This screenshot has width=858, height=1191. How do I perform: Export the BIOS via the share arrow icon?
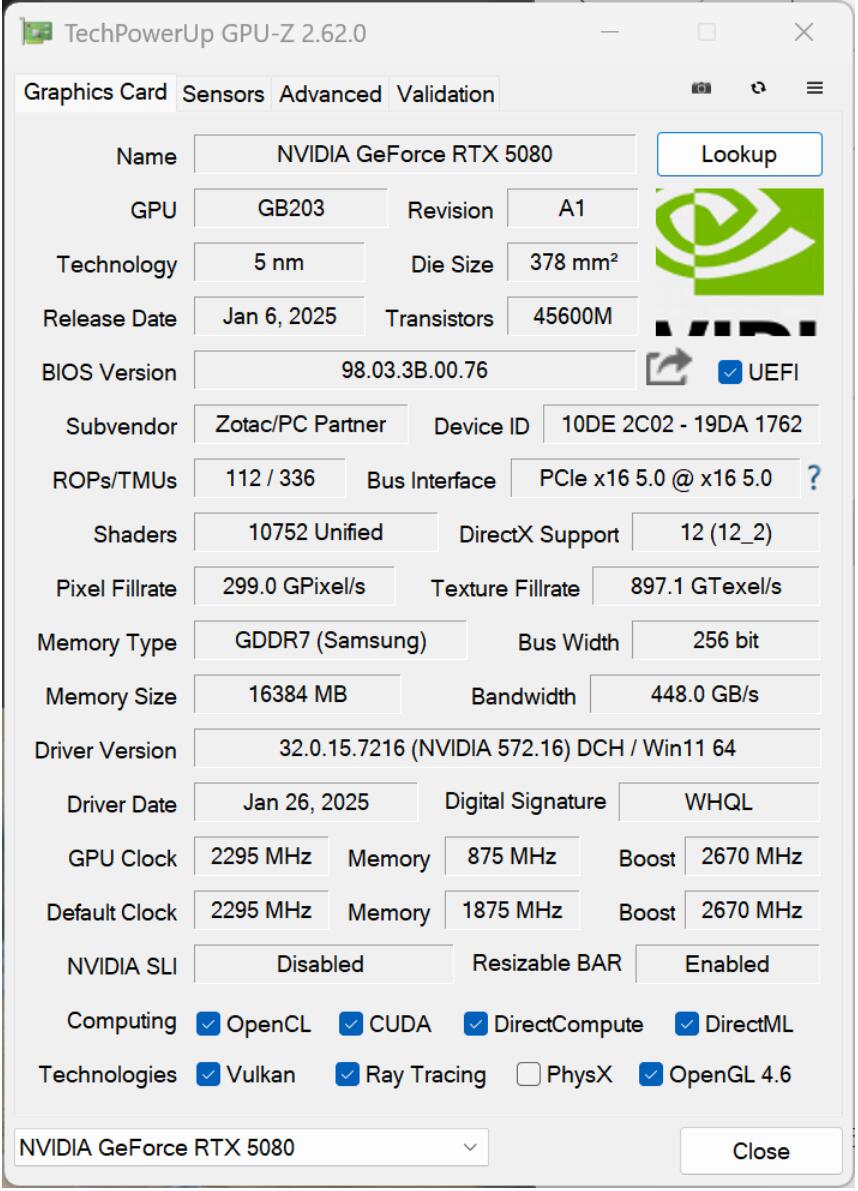(x=668, y=368)
